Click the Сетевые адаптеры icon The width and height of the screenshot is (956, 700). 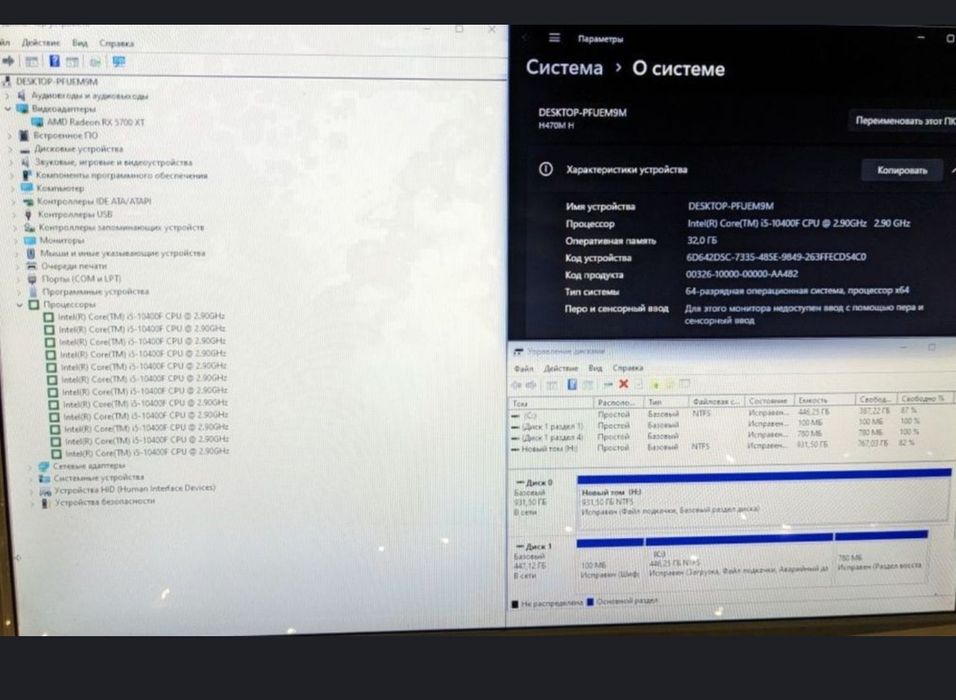click(43, 466)
